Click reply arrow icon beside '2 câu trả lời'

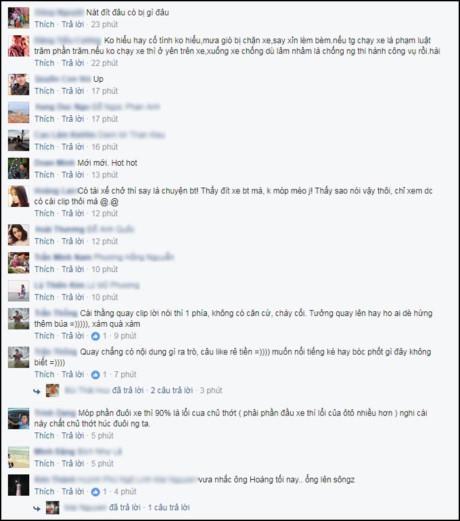click(37, 391)
